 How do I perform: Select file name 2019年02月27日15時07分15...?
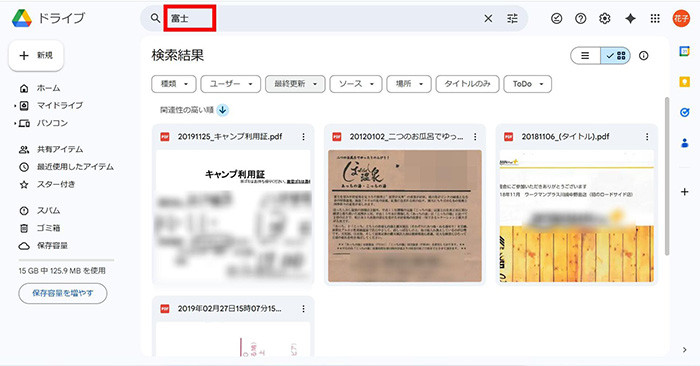(229, 308)
